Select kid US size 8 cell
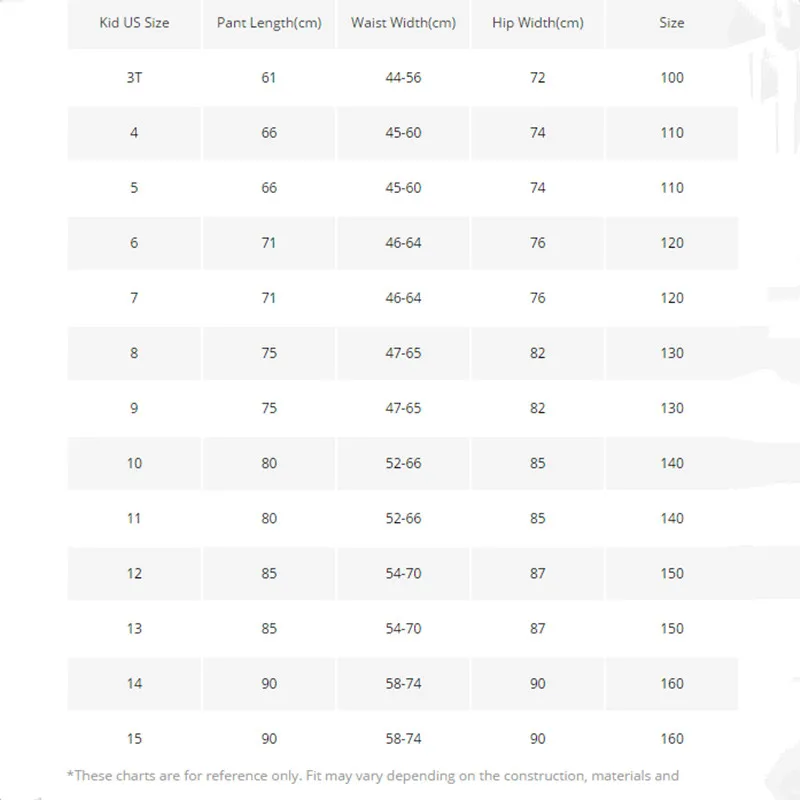800x800 pixels. click(x=134, y=353)
